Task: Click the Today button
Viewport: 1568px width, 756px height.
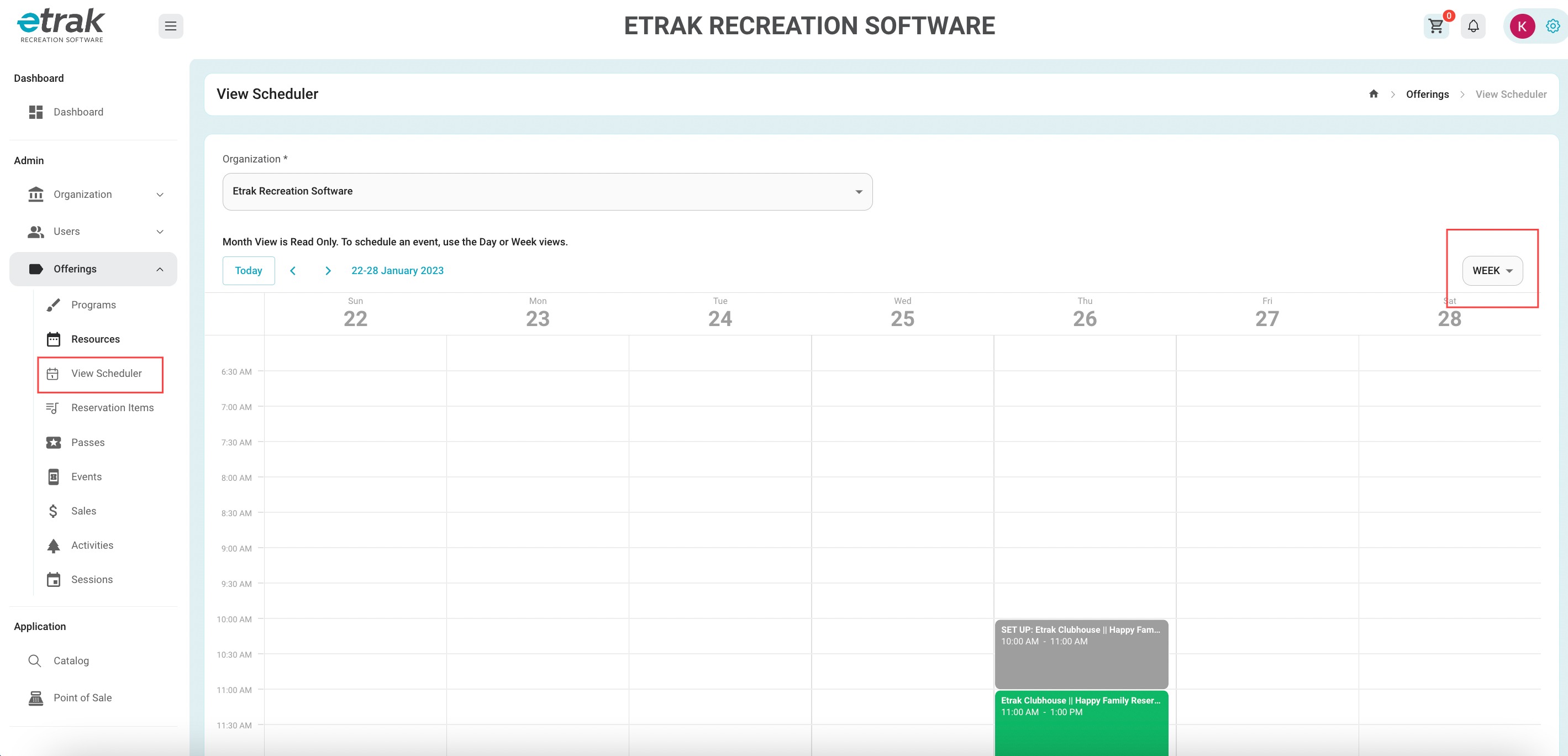Action: [248, 271]
